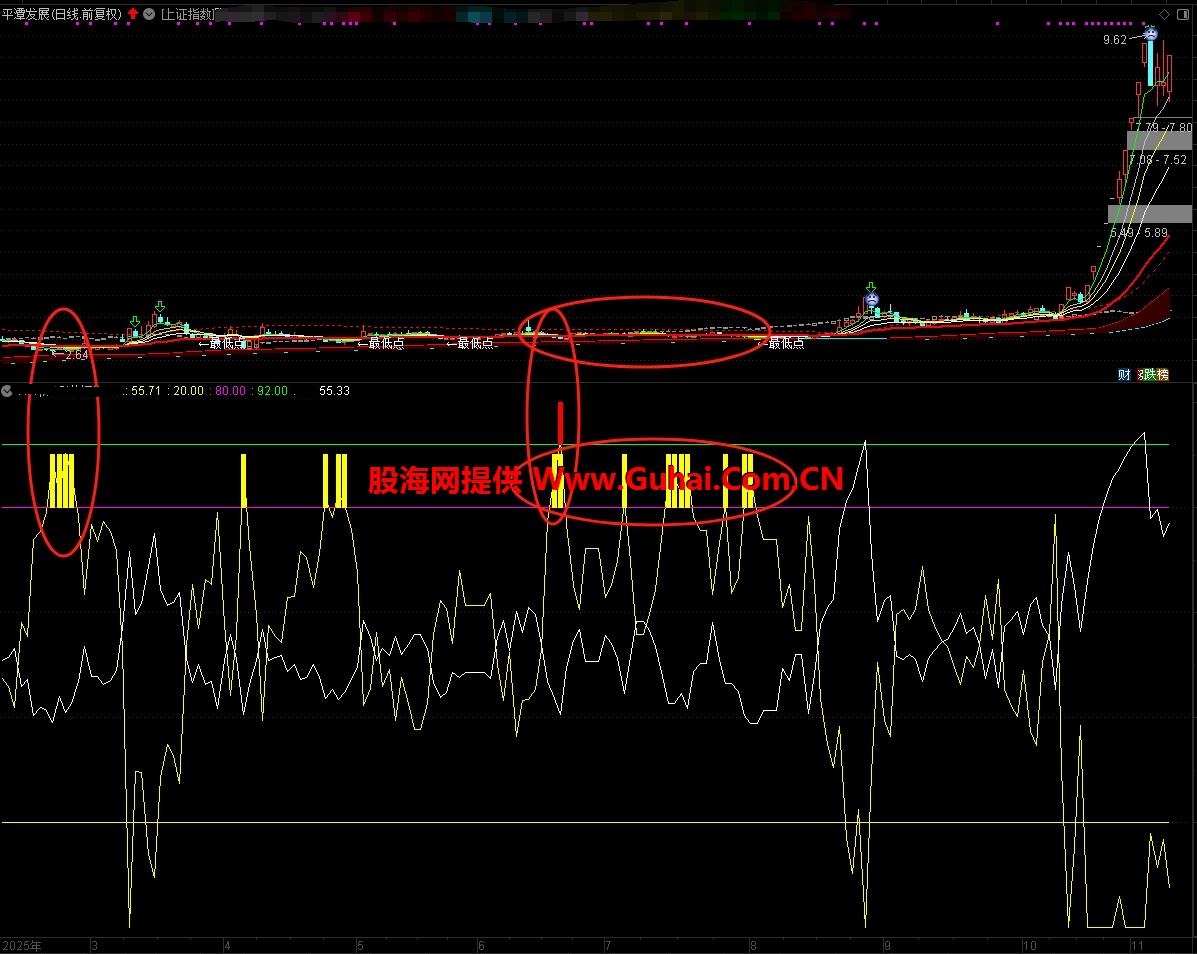Click the 5.49 - 5.89 gray gap zone
1197x954 pixels.
click(x=1149, y=214)
